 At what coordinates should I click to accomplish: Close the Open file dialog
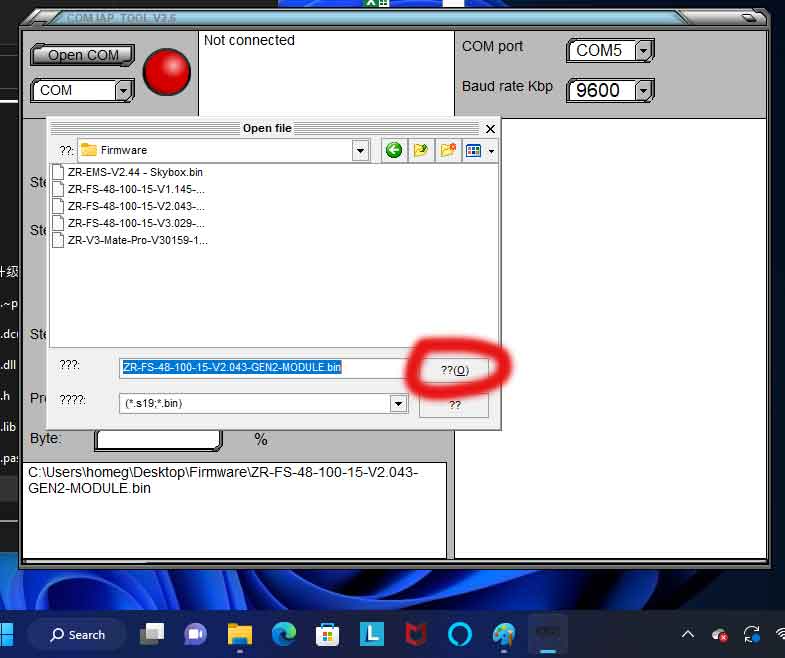(x=491, y=129)
